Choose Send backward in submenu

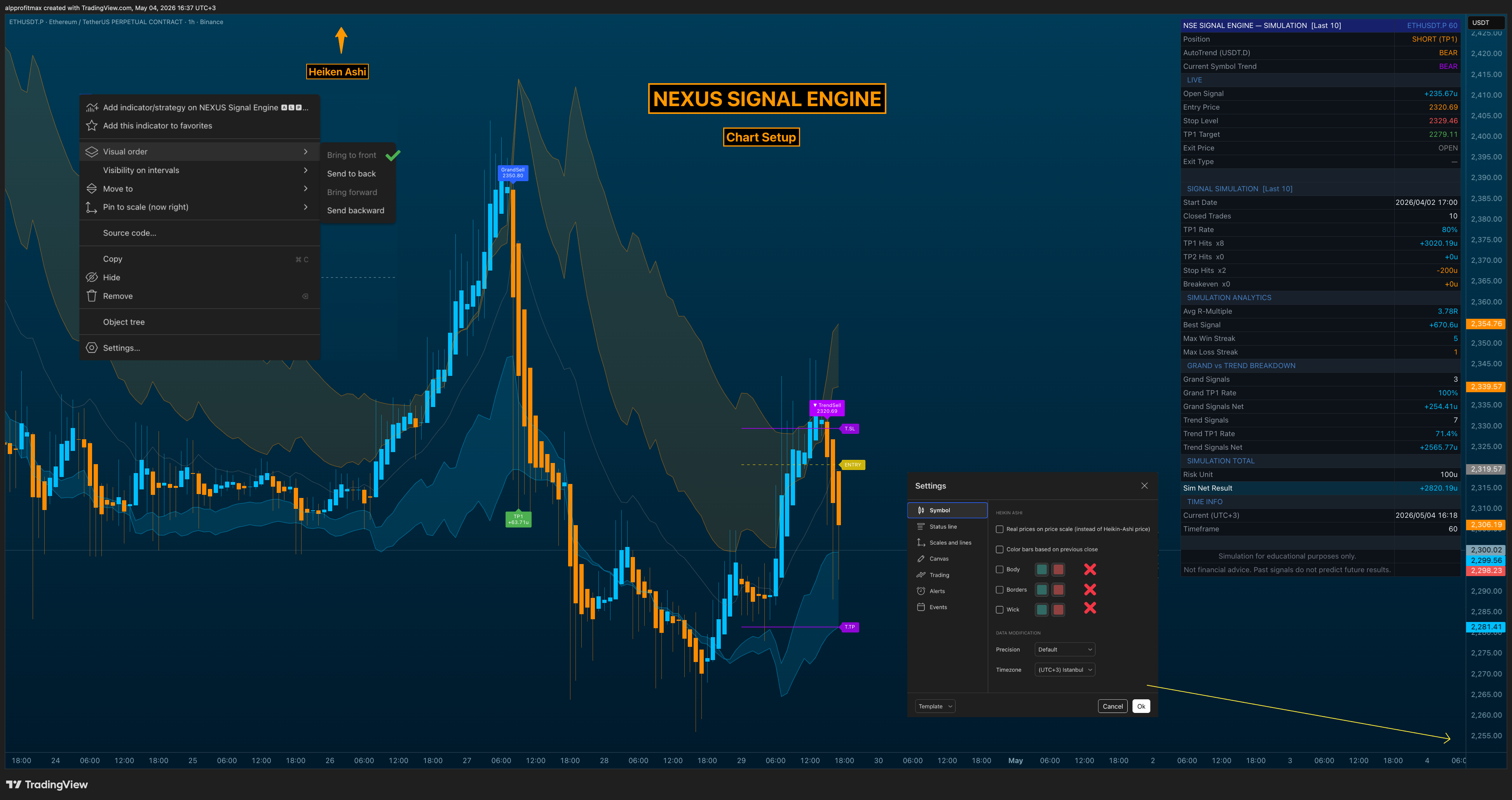click(x=355, y=210)
